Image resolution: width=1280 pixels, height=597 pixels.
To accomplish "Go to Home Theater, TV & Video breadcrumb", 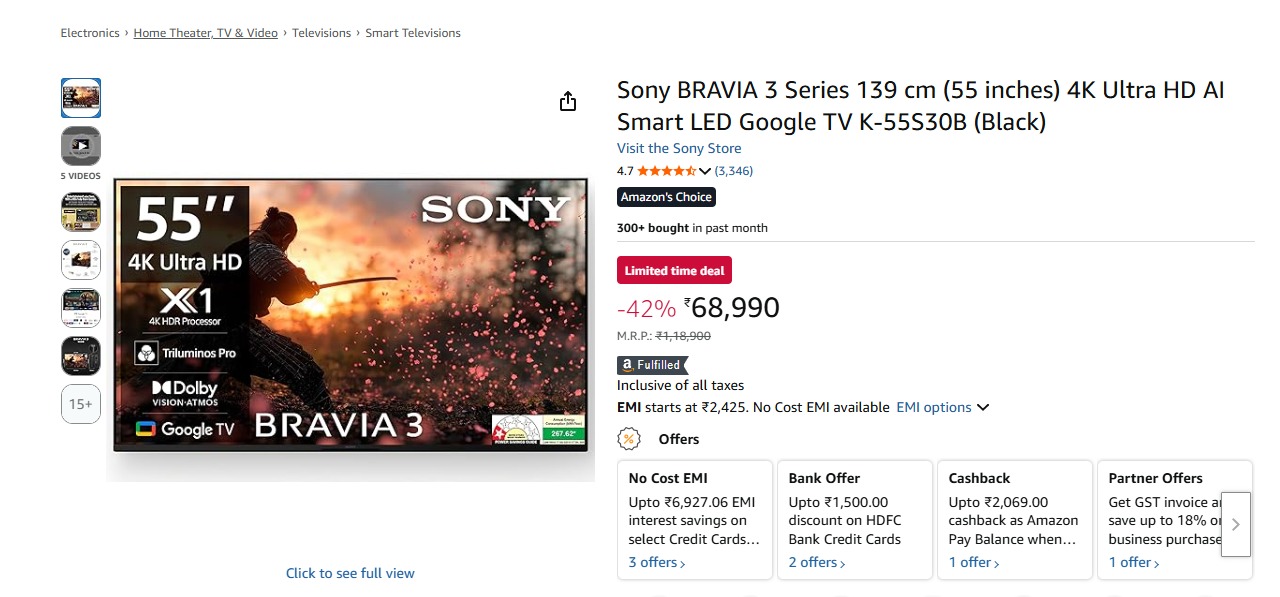I will click(206, 33).
